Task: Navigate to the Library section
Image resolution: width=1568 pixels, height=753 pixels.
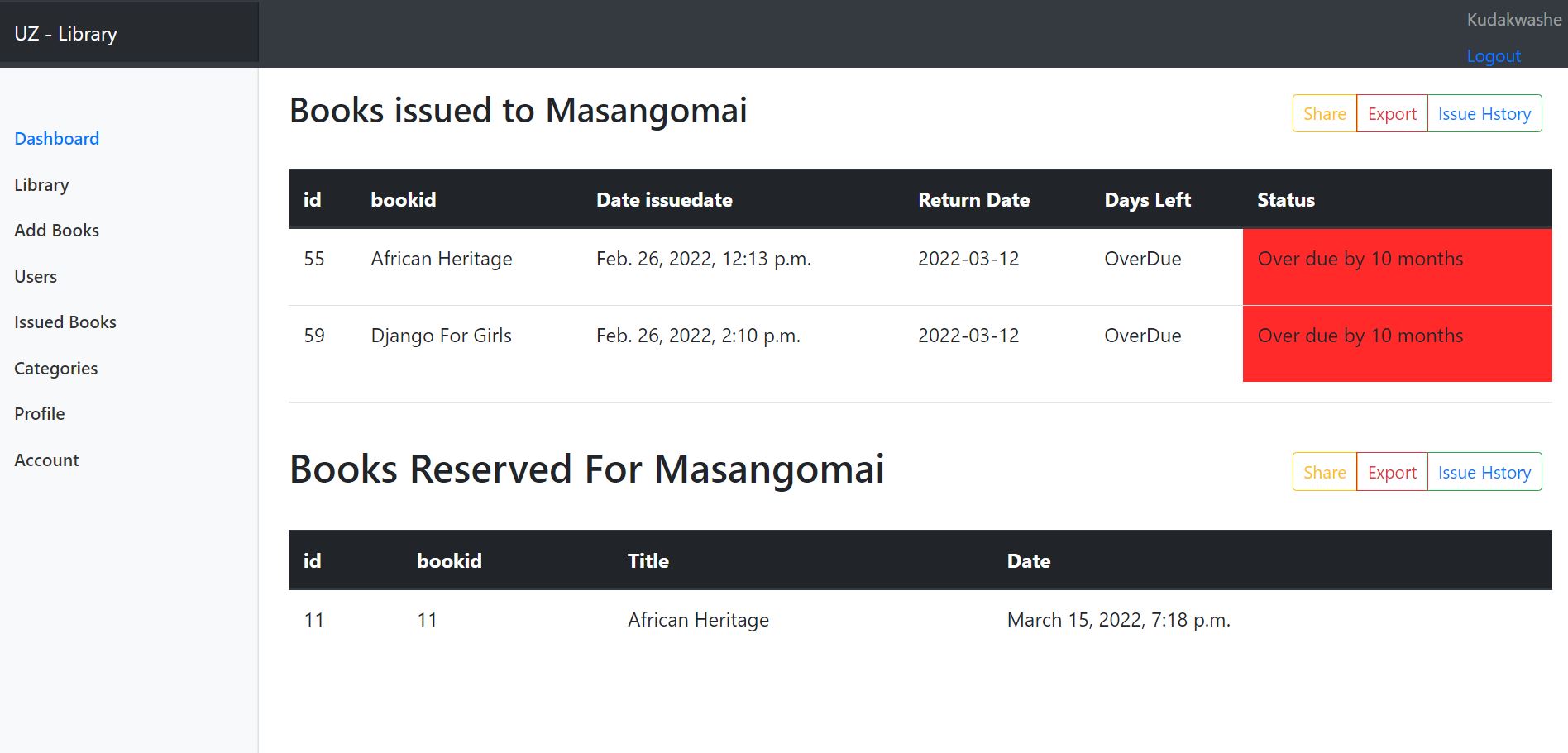Action: [41, 184]
